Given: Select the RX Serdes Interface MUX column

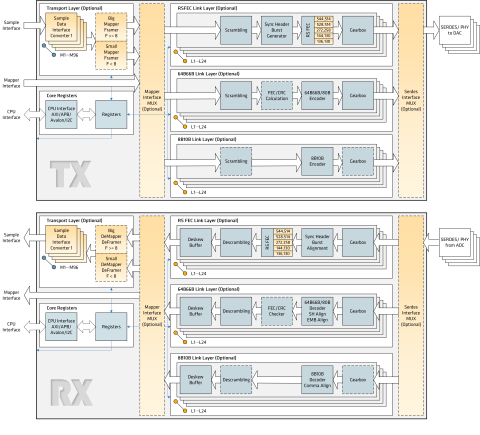Looking at the screenshot, I should [x=411, y=316].
